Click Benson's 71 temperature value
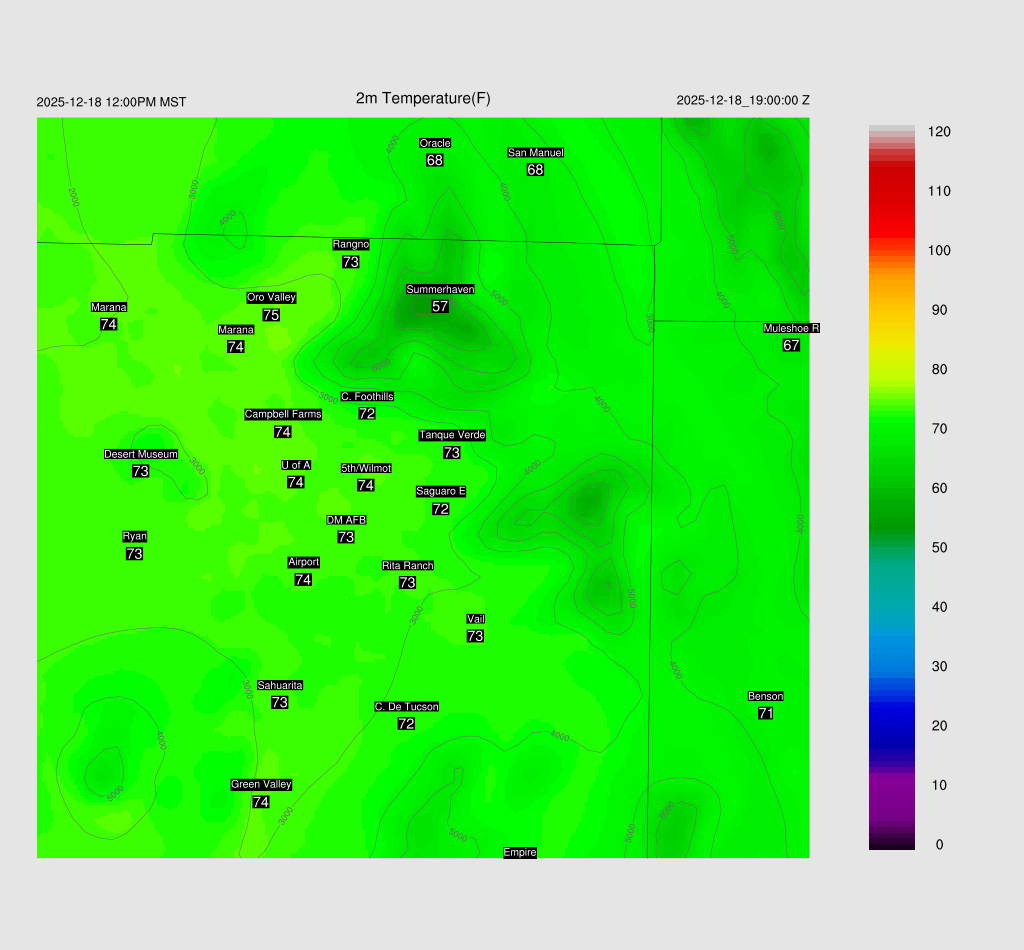 coord(765,713)
